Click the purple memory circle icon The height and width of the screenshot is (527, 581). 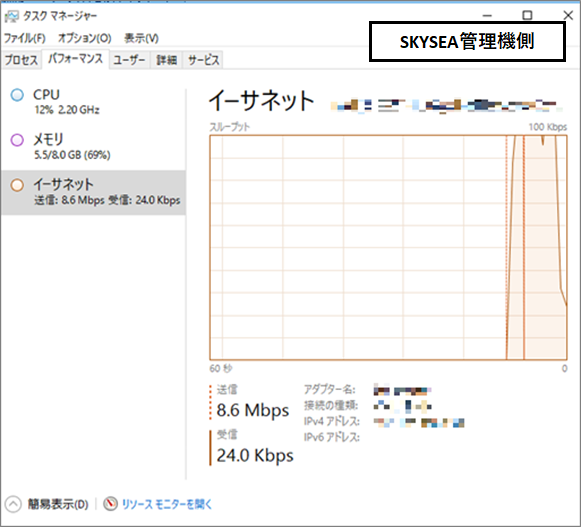tap(17, 140)
